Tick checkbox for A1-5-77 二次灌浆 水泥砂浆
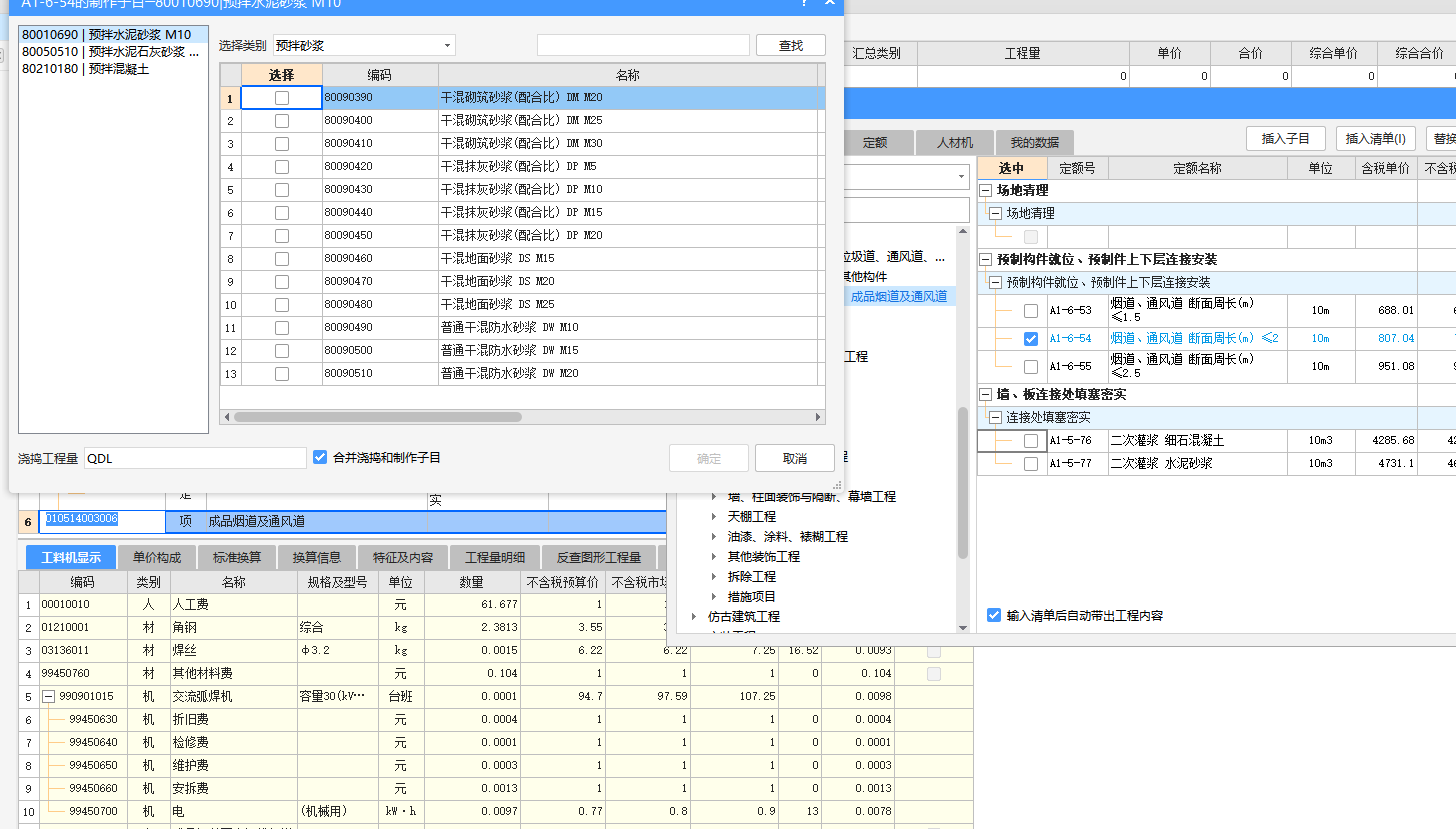 [x=1031, y=464]
